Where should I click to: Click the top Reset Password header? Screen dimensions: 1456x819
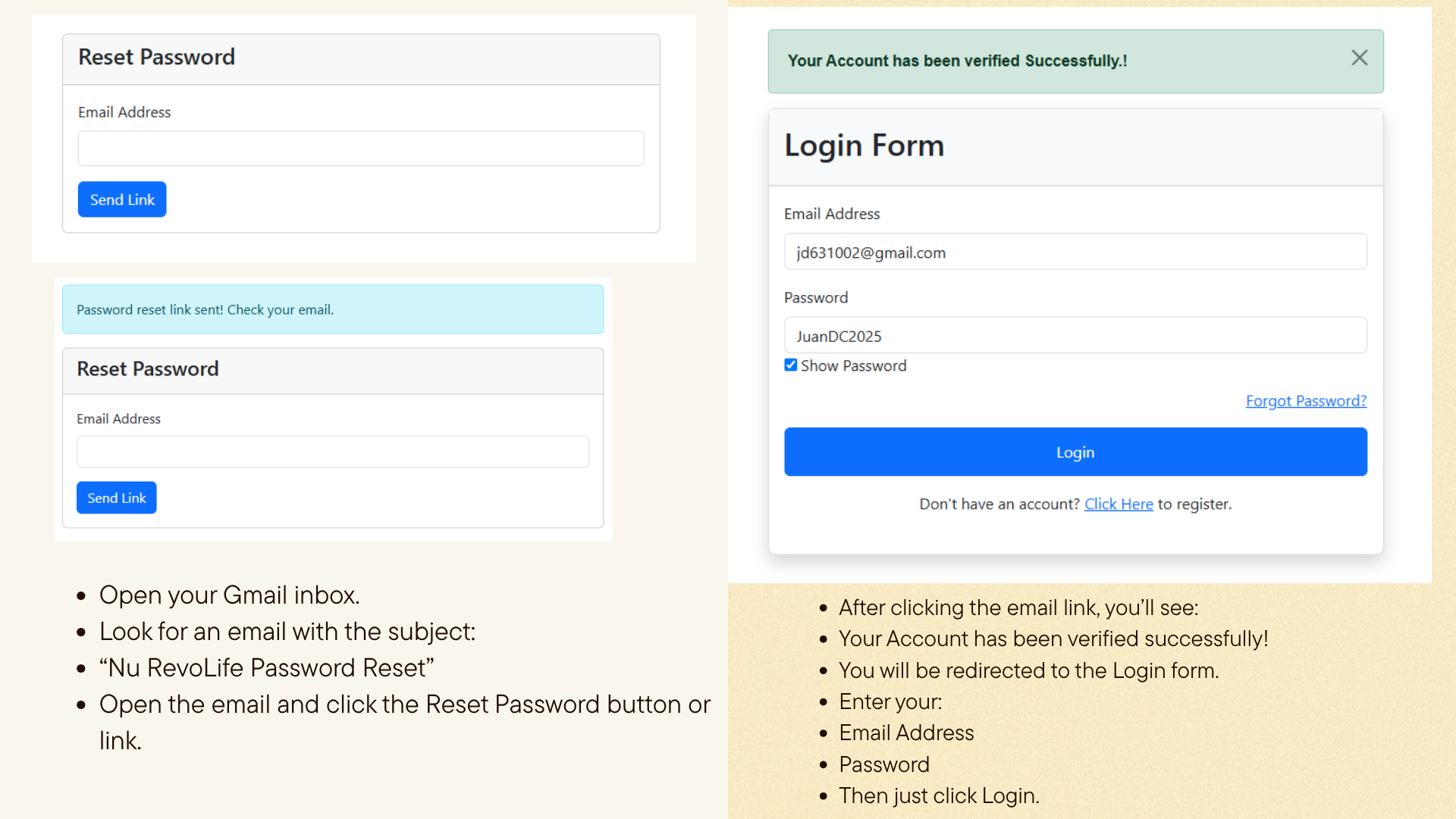[x=157, y=57]
